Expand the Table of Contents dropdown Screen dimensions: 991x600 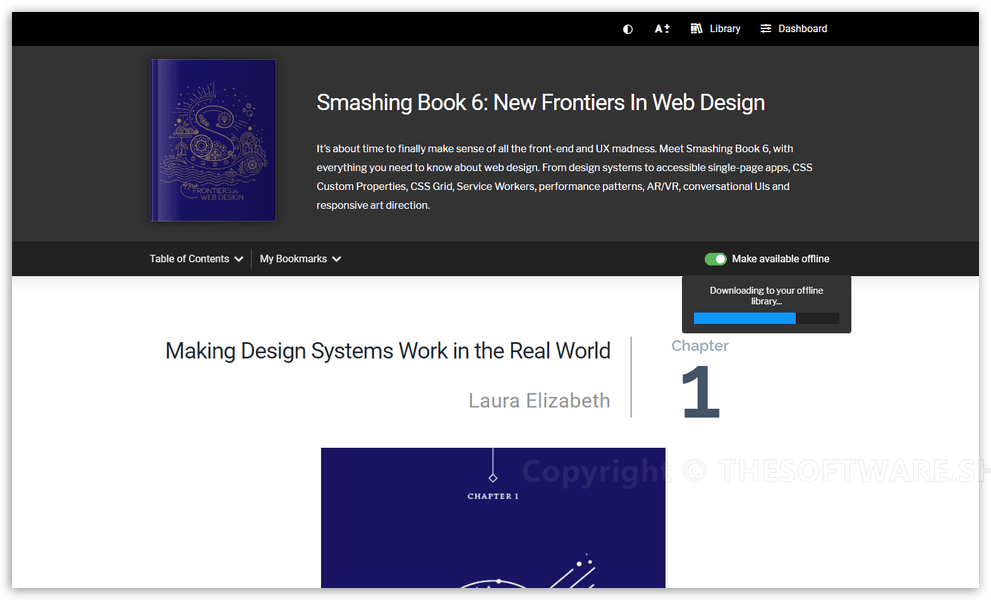196,259
